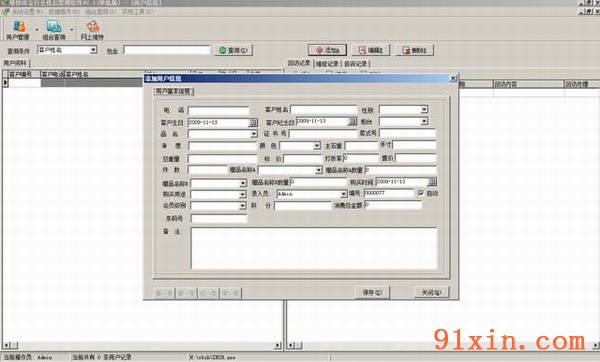Click into the 电话 input field
The height and width of the screenshot is (362, 600).
click(x=218, y=111)
